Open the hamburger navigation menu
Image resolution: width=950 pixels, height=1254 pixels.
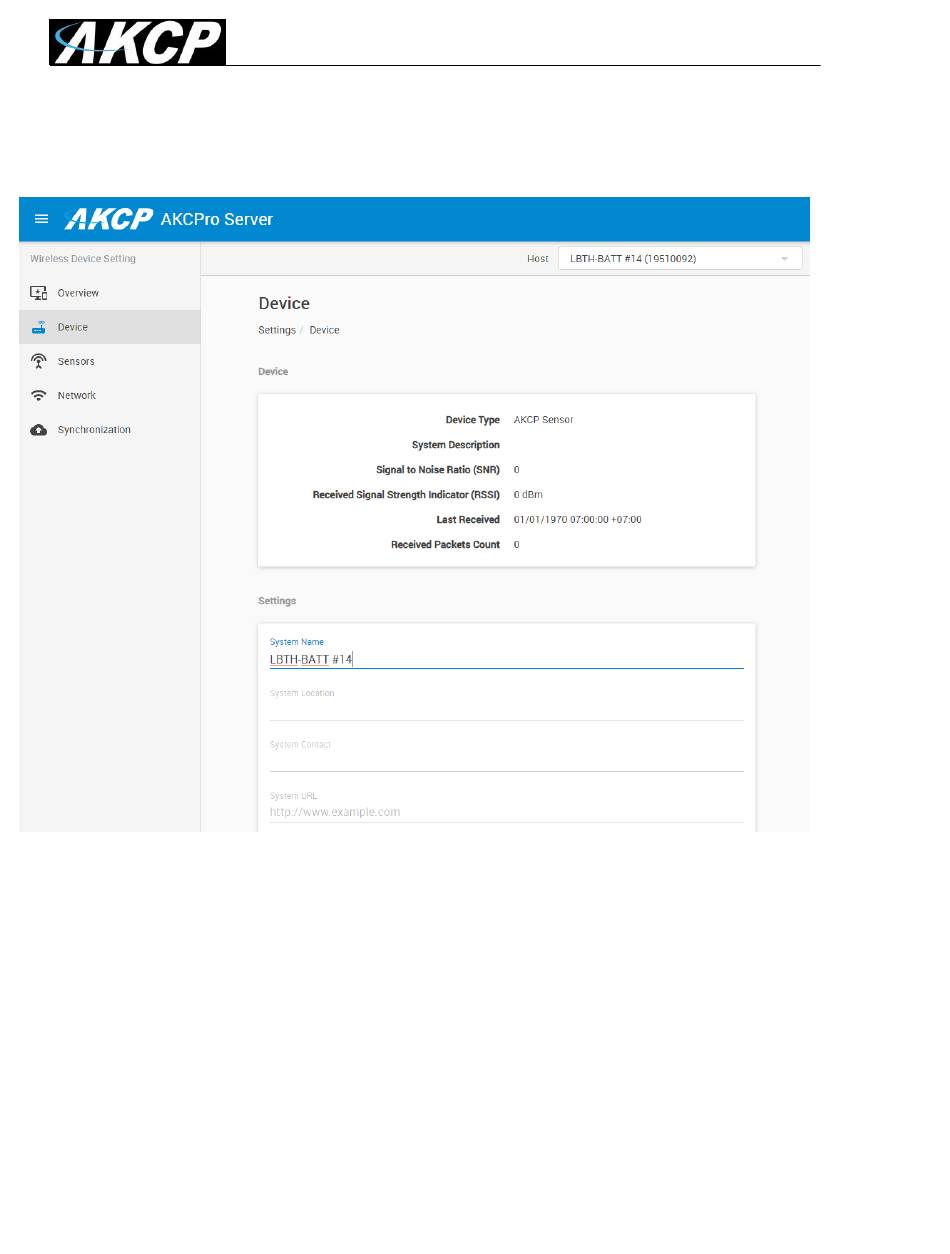pyautogui.click(x=41, y=219)
